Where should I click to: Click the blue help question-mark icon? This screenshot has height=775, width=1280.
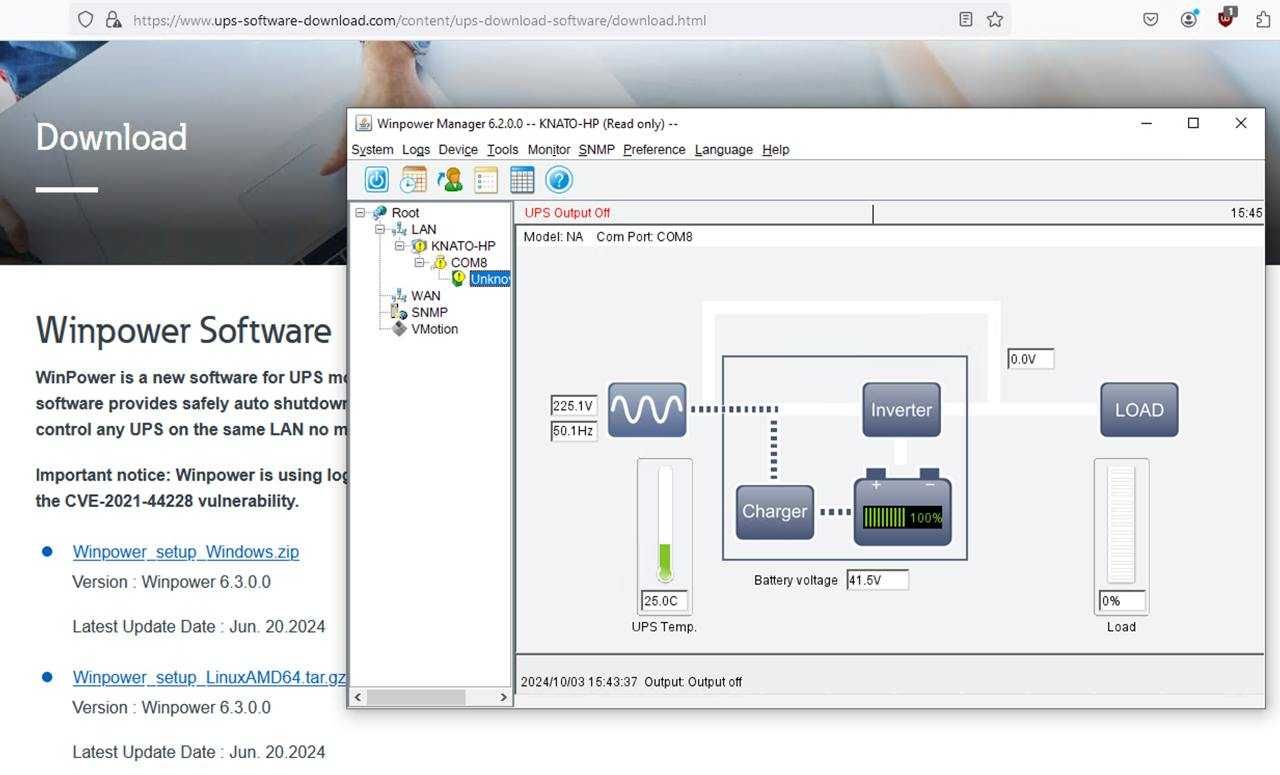click(559, 180)
